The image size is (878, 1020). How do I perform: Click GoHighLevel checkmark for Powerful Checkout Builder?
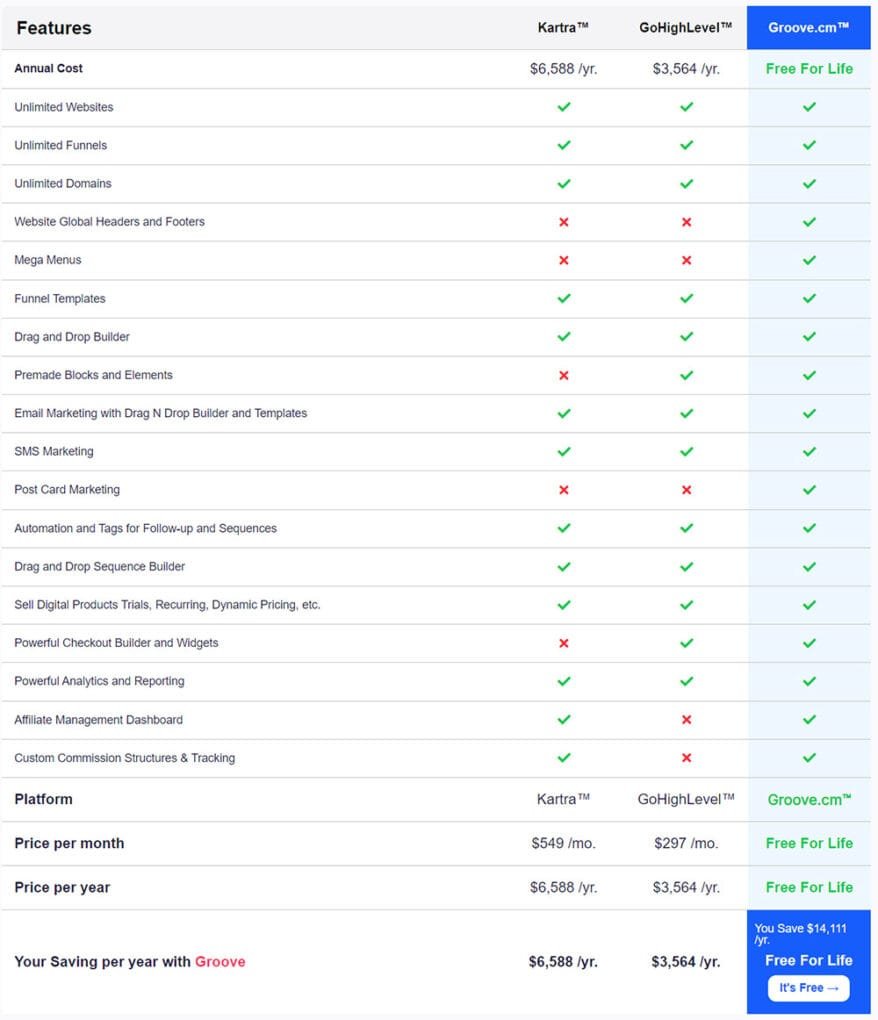686,643
